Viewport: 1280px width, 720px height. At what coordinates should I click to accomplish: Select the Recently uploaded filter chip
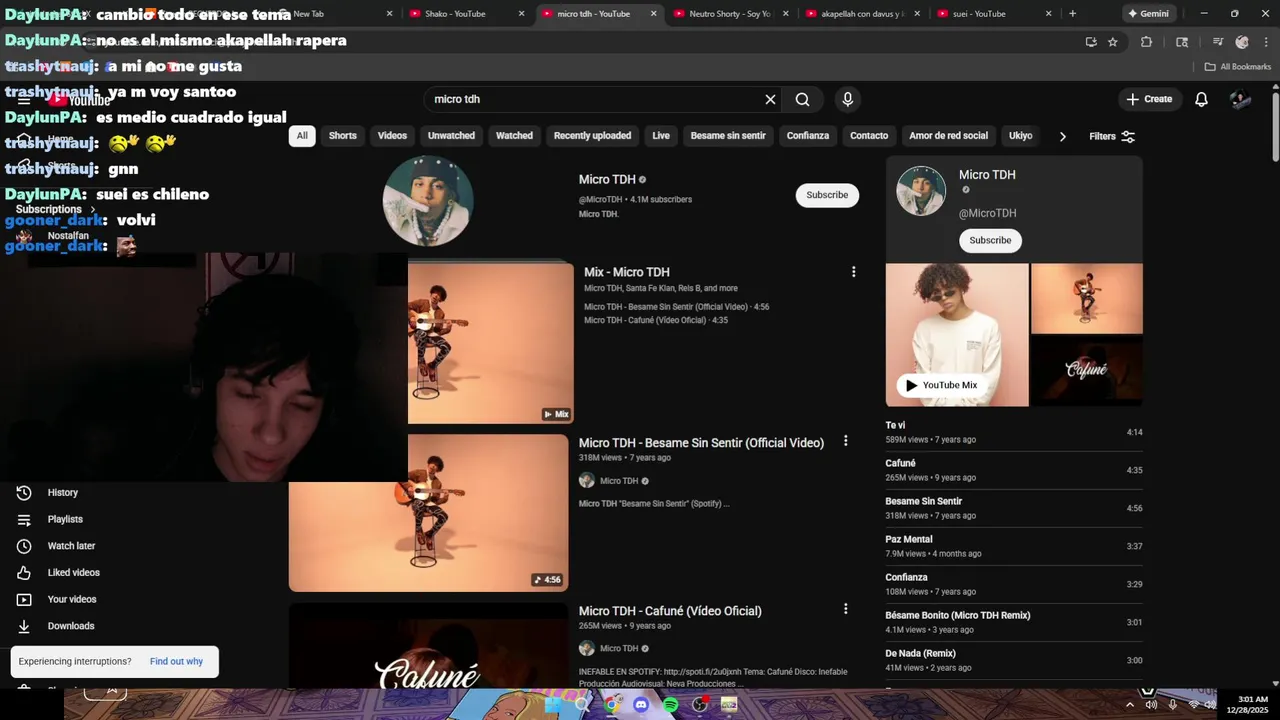pyautogui.click(x=592, y=136)
